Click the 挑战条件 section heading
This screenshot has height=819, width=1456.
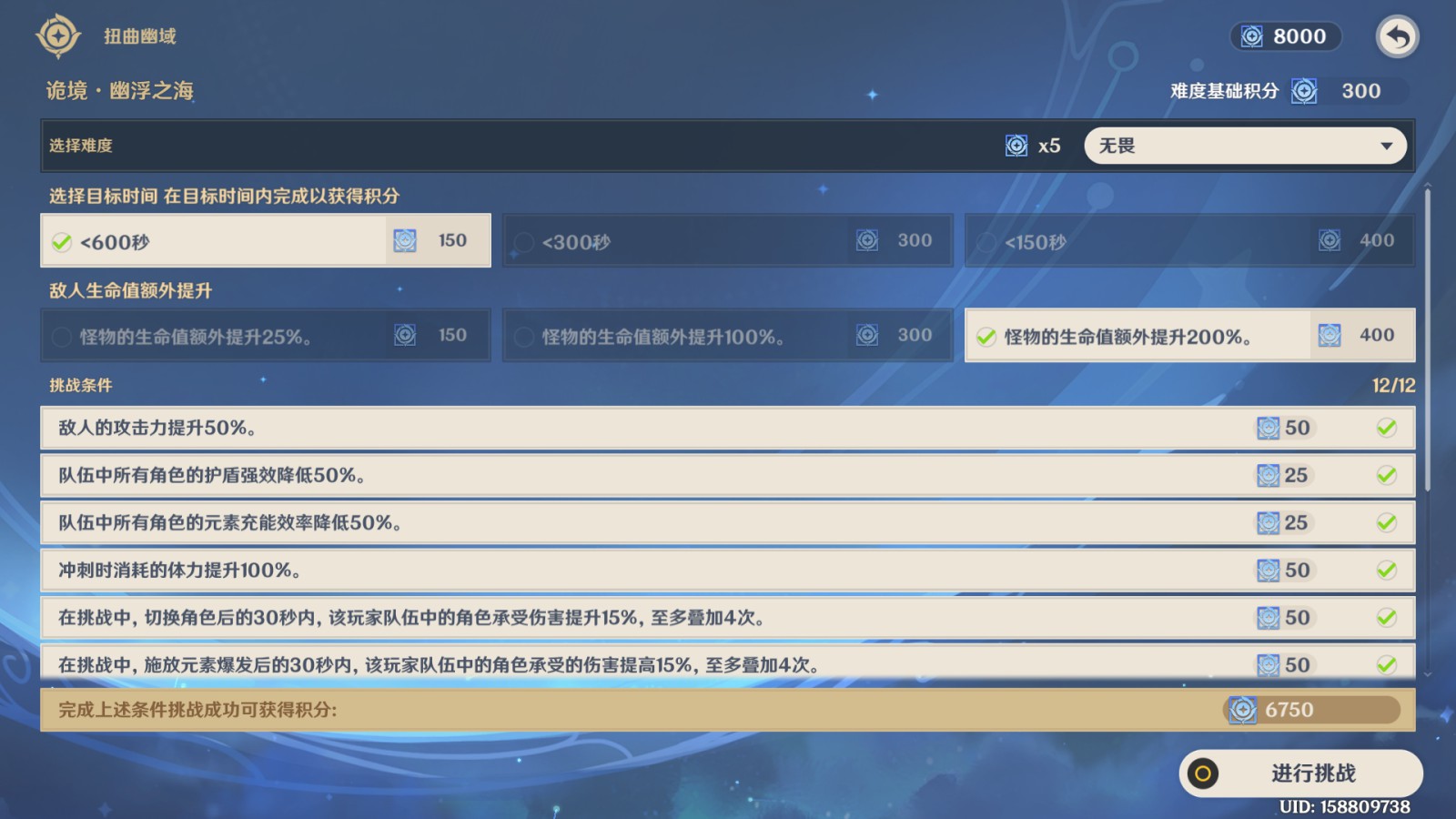[x=81, y=386]
